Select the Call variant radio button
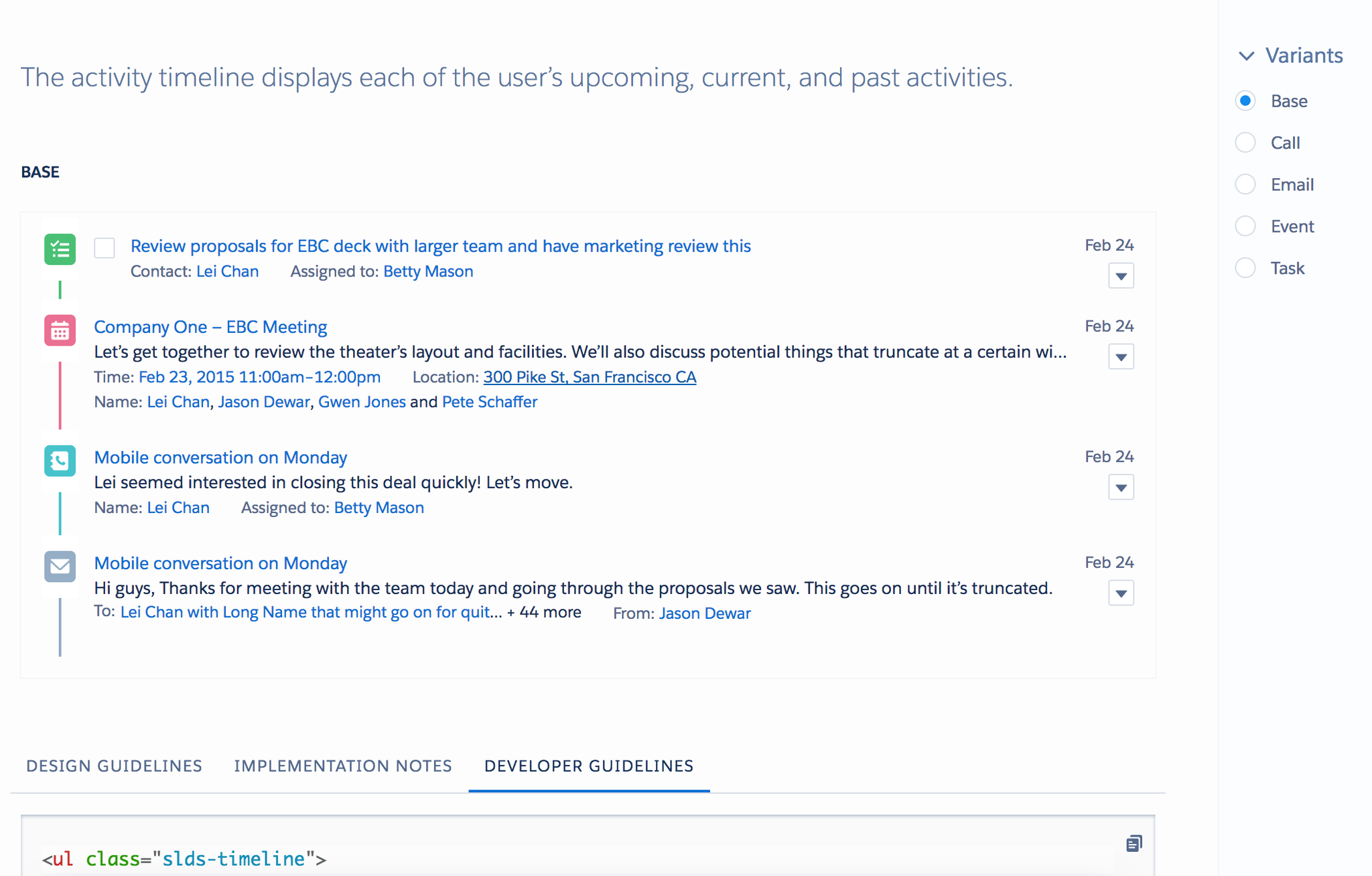1372x876 pixels. point(1245,143)
